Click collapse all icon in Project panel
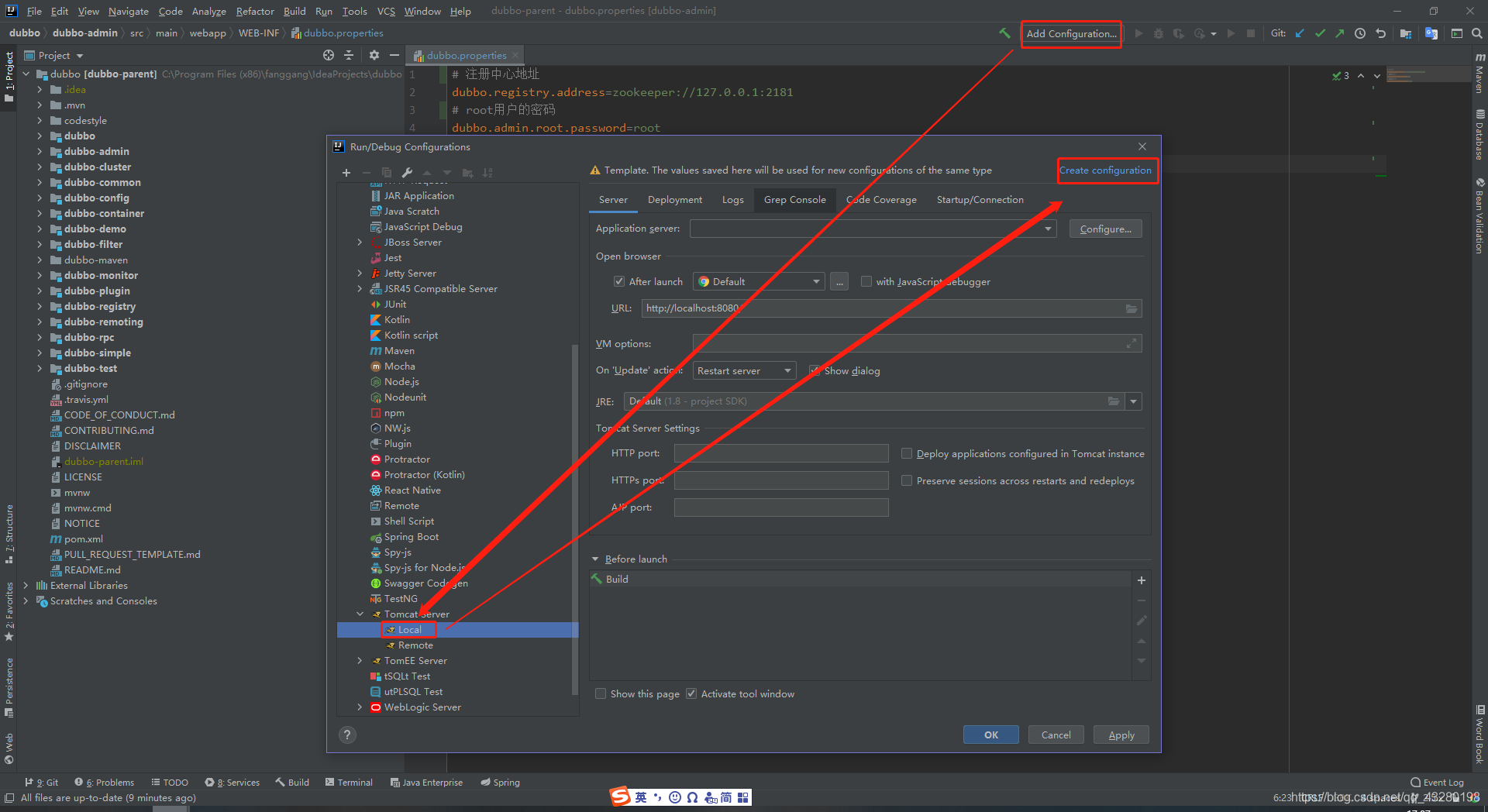Image resolution: width=1488 pixels, height=812 pixels. 349,55
